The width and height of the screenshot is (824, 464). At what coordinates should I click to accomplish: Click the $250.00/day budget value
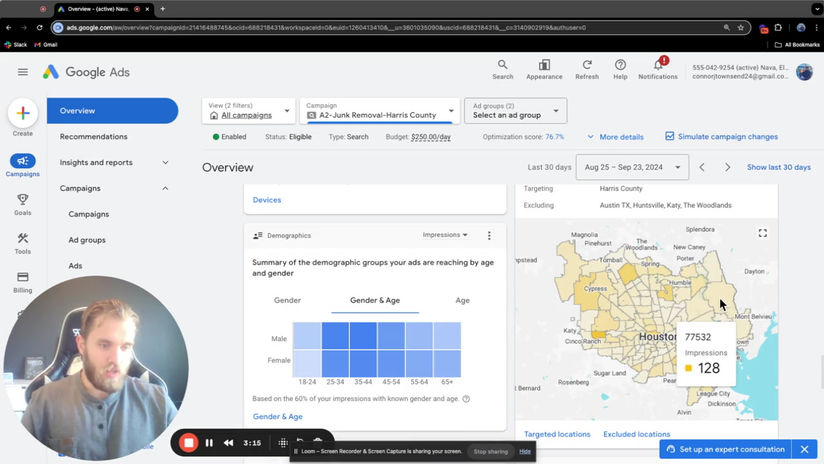(x=431, y=137)
